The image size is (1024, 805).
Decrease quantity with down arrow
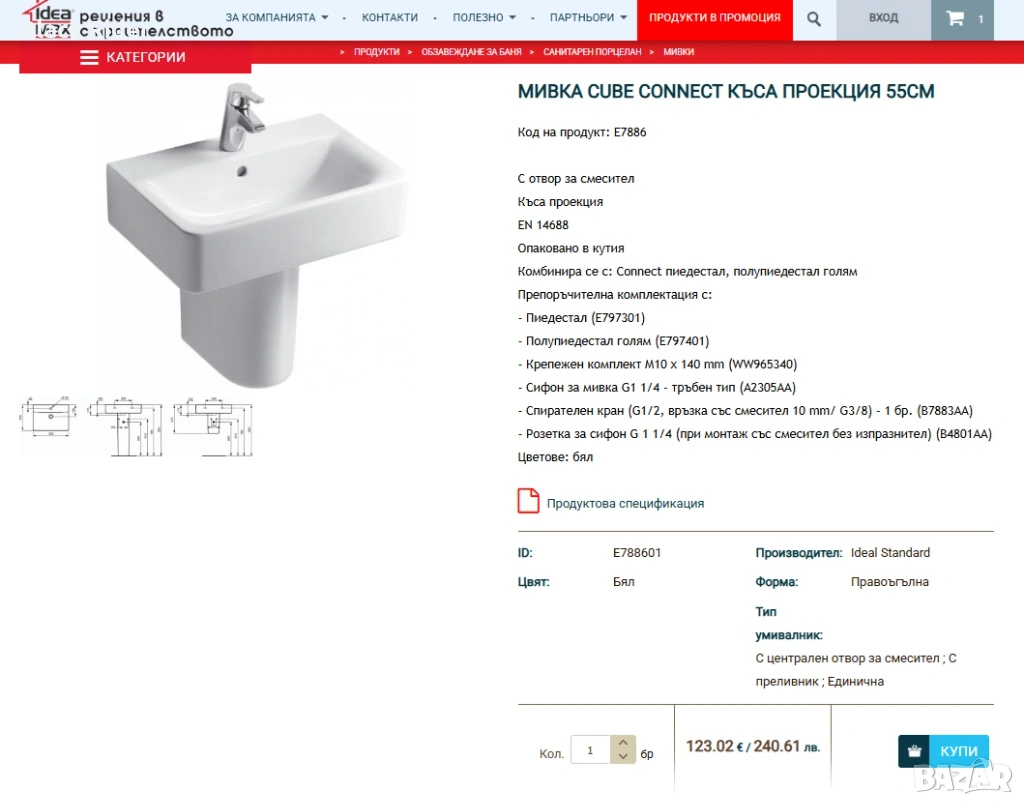pyautogui.click(x=623, y=757)
